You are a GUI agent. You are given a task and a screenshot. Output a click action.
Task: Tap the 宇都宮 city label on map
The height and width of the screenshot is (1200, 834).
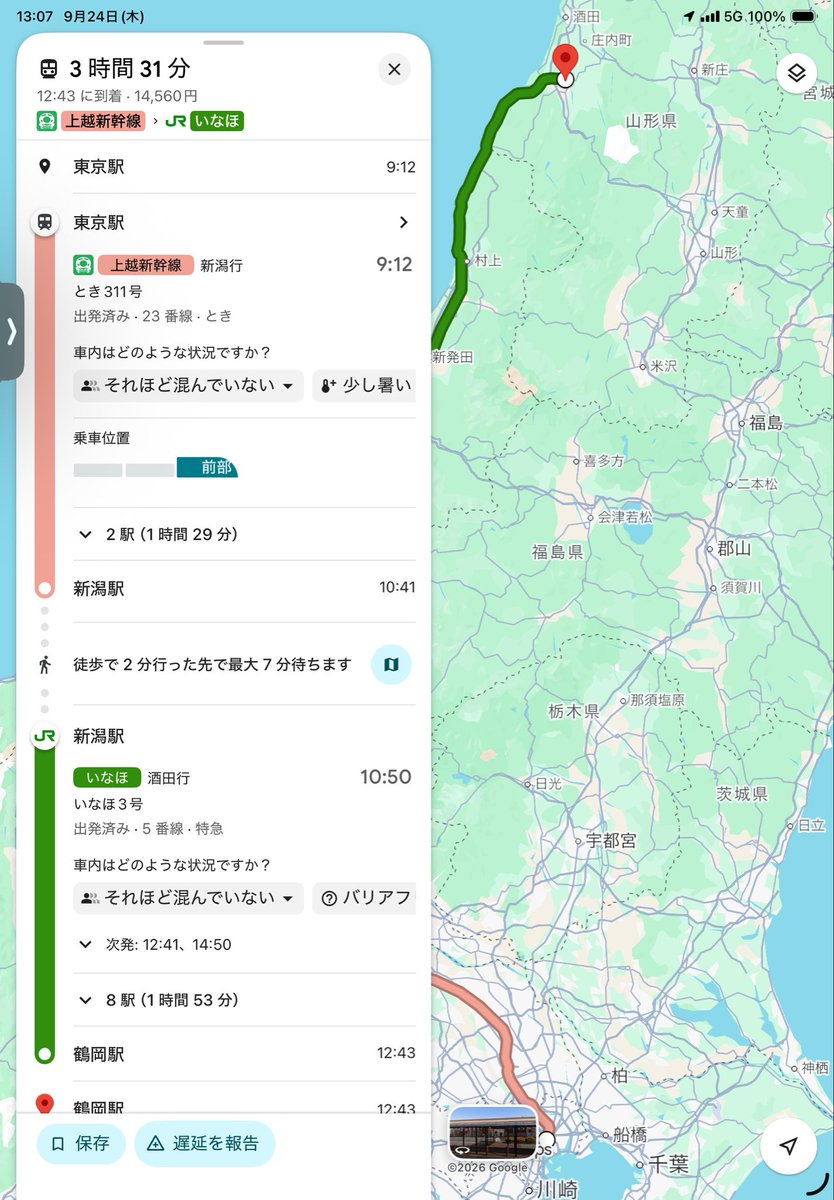pos(611,841)
